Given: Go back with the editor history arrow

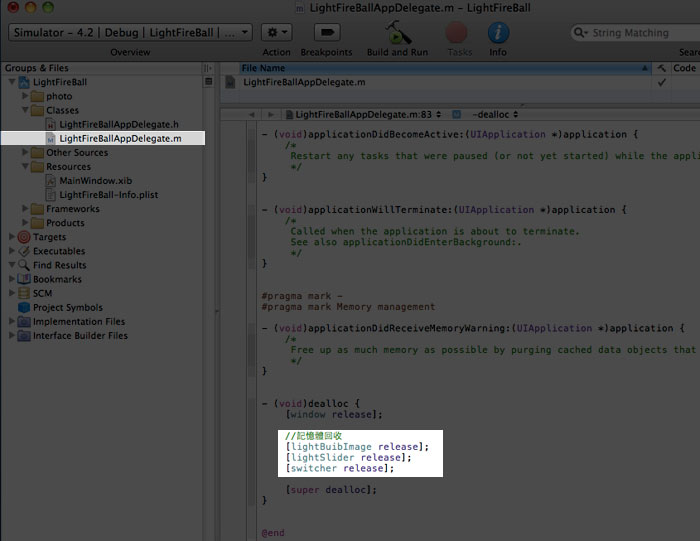Looking at the screenshot, I should (252, 115).
